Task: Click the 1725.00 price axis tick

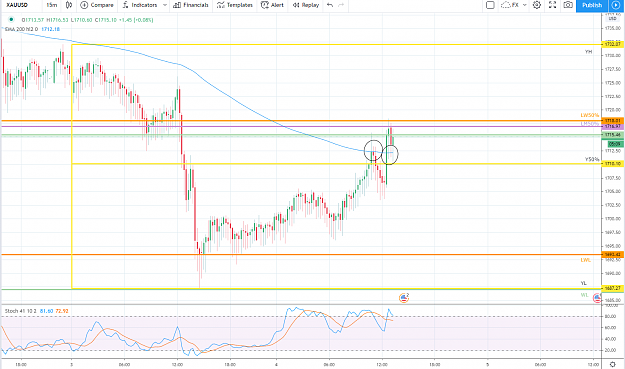Action: pos(613,83)
